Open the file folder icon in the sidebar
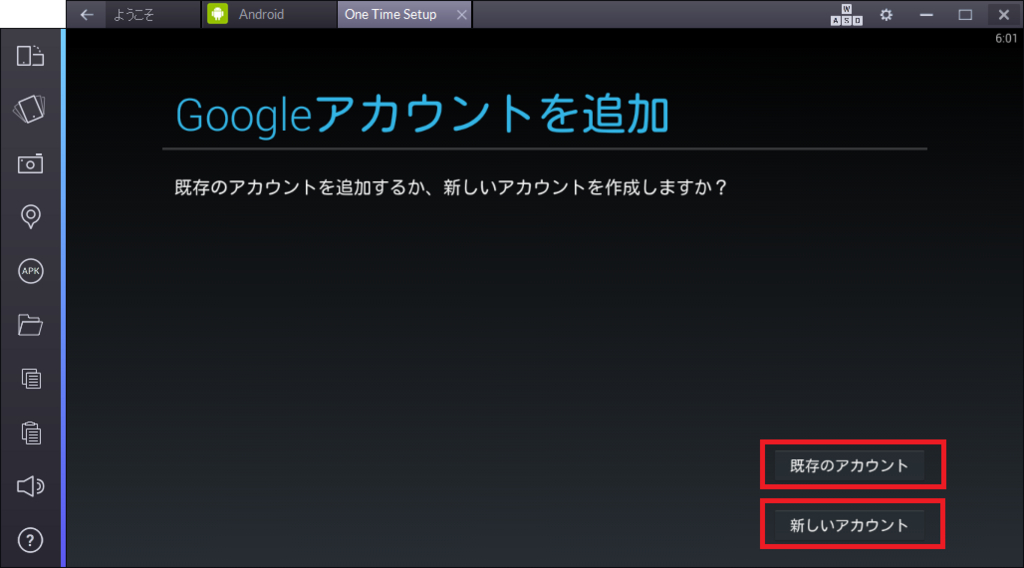Viewport: 1024px width, 568px height. click(x=30, y=324)
